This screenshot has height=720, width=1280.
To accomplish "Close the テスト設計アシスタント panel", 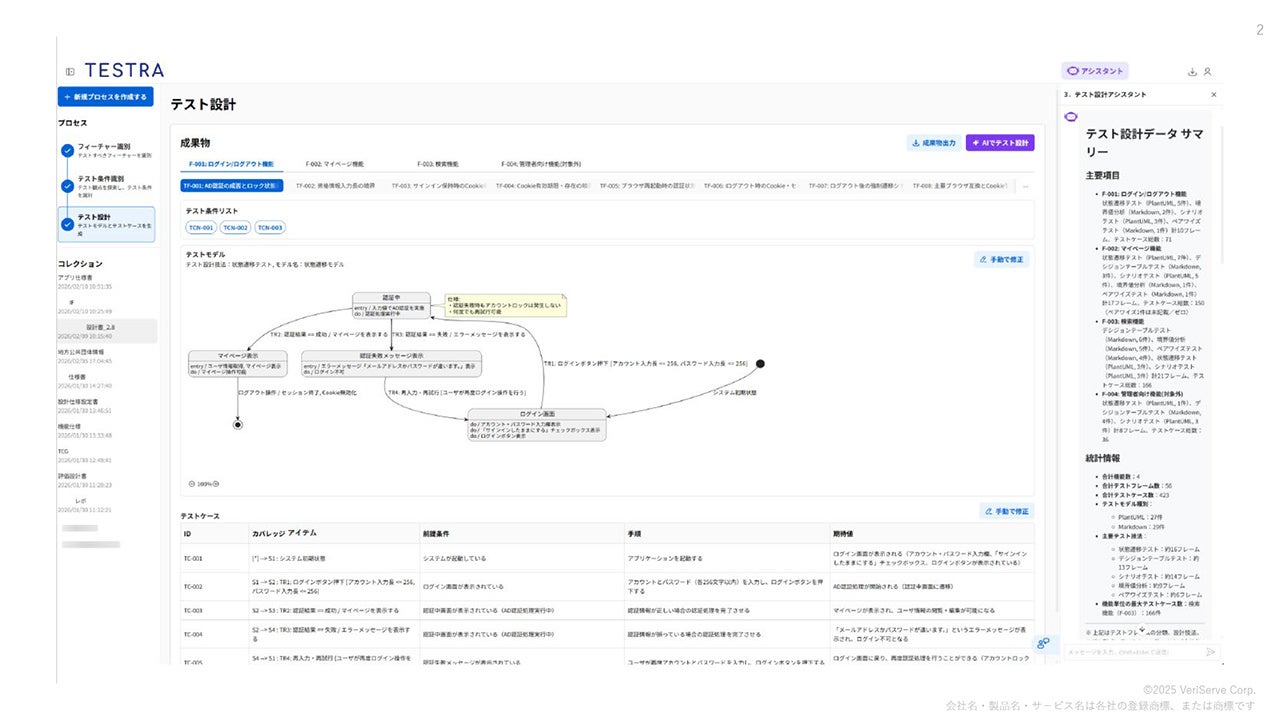I will click(x=1214, y=95).
